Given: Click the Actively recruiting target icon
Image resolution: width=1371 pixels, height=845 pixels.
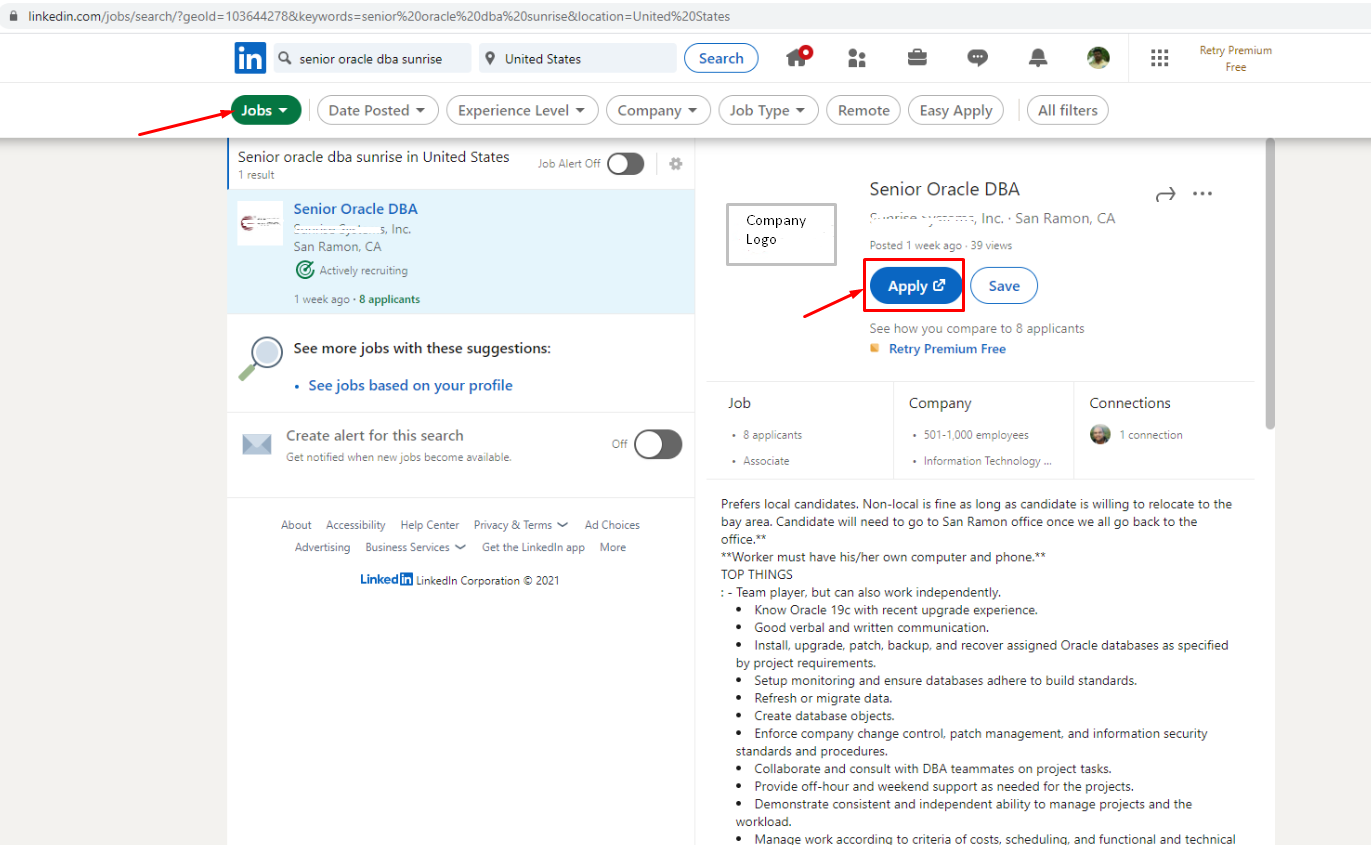Looking at the screenshot, I should [x=305, y=270].
